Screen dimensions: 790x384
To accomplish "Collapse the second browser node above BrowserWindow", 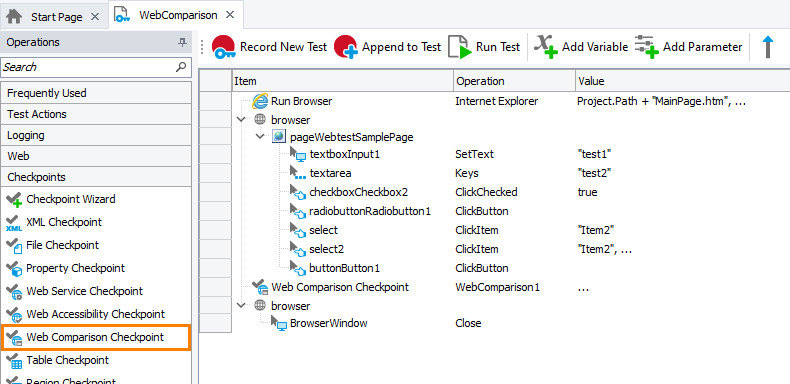I will click(241, 305).
